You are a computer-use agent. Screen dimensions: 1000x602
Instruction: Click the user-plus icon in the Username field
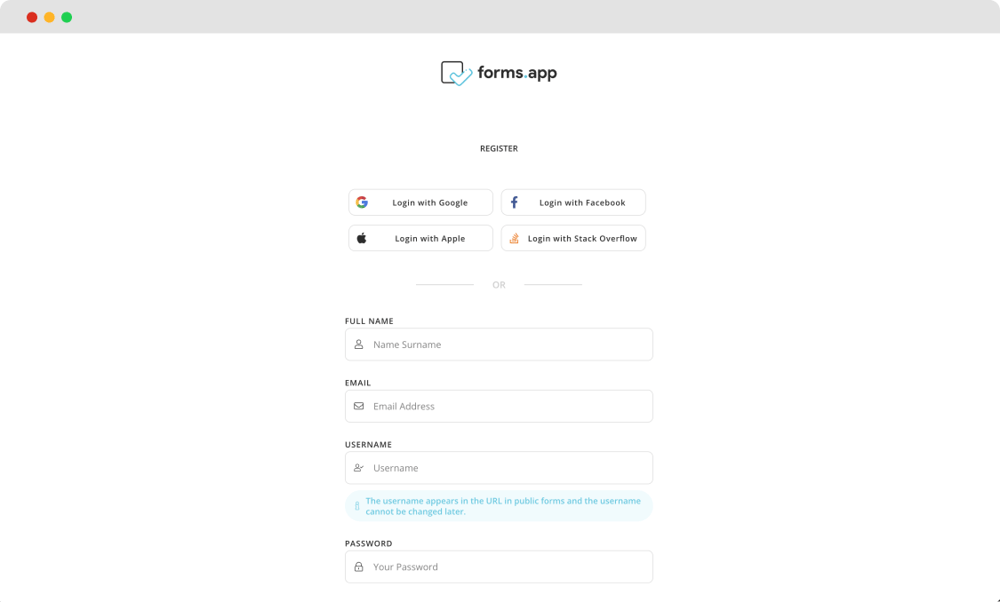[359, 467]
